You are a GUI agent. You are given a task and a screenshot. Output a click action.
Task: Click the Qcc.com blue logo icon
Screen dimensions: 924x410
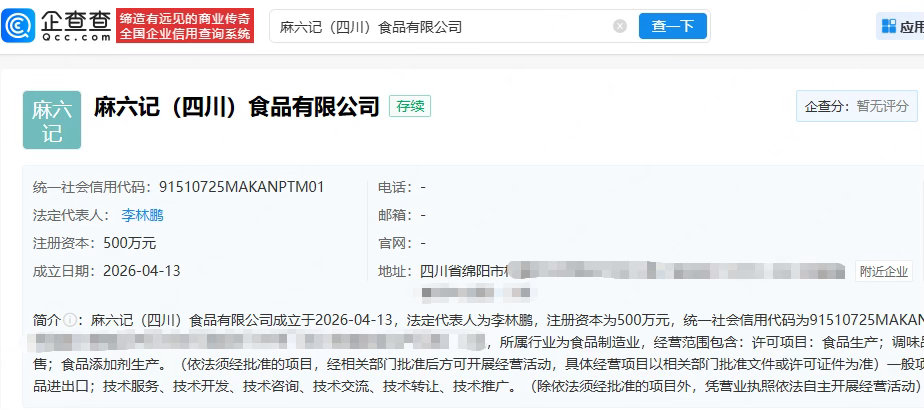point(18,26)
